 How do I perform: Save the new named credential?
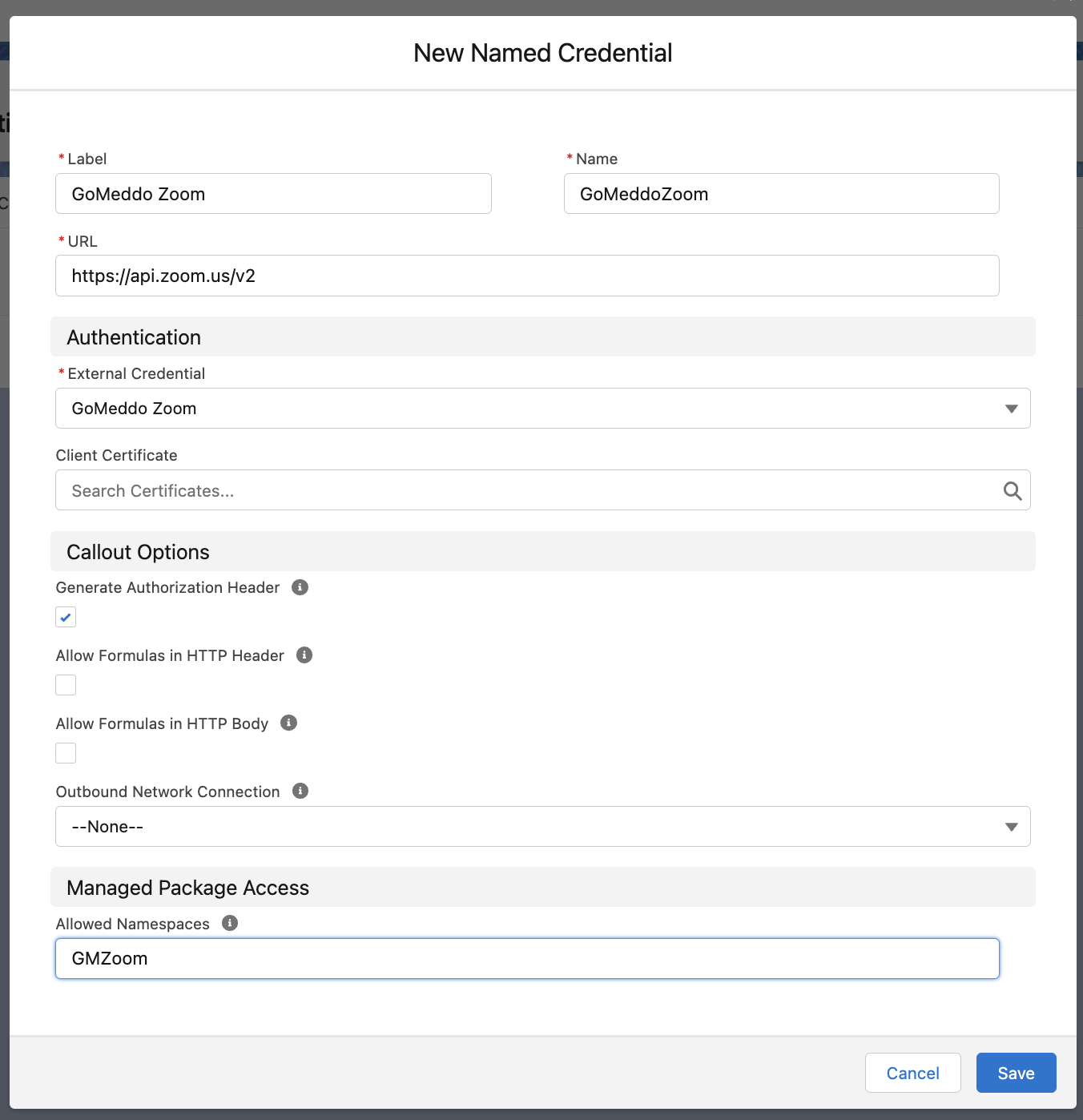[x=1016, y=1073]
